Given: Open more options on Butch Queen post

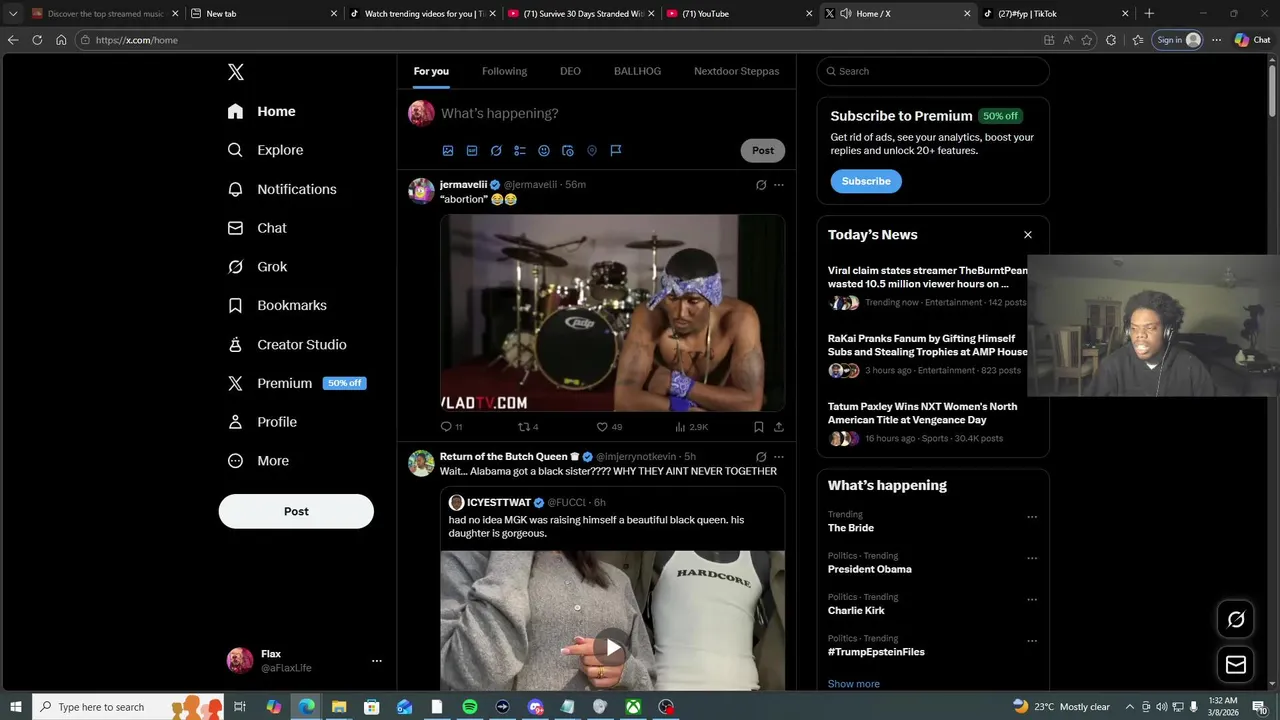Looking at the screenshot, I should (x=779, y=457).
